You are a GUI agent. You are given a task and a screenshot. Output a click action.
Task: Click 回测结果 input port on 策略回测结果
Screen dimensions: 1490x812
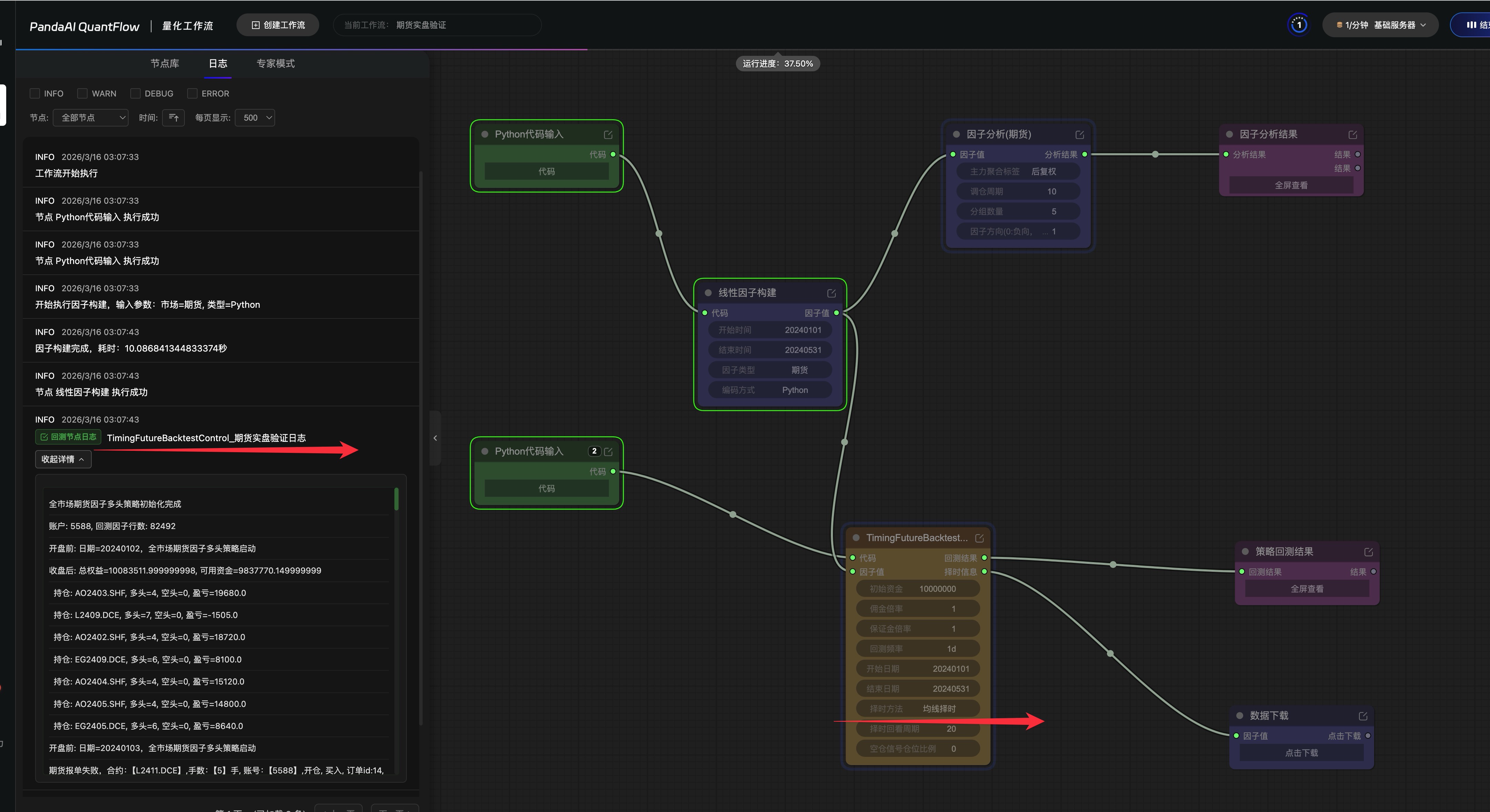tap(1242, 572)
